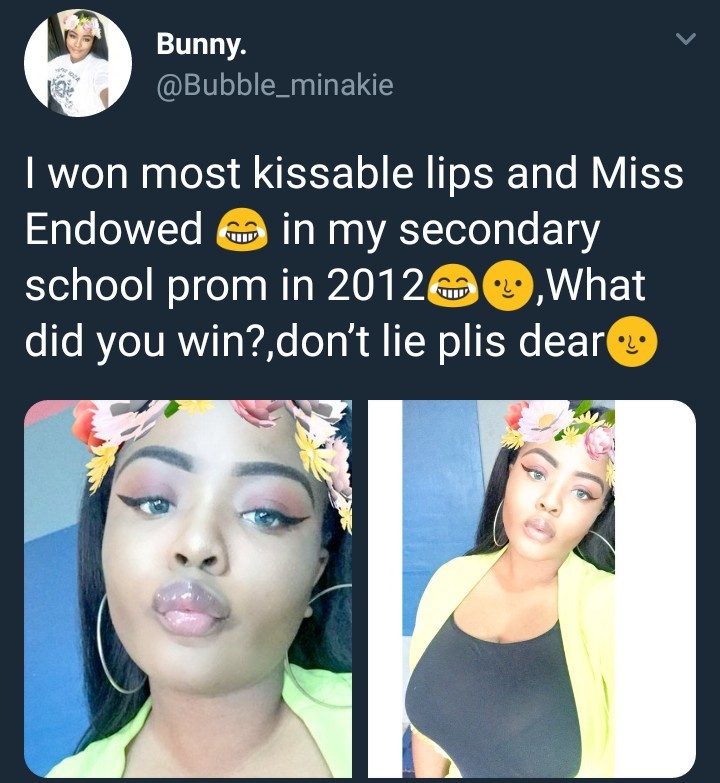
Task: Click the white margin of right photo
Action: coord(655,589)
